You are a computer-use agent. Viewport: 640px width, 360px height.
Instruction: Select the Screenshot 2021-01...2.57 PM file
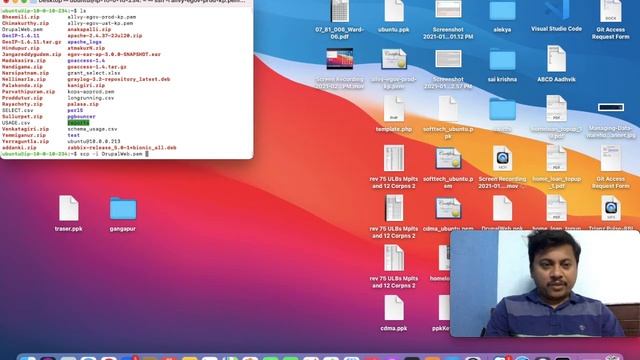tap(448, 59)
